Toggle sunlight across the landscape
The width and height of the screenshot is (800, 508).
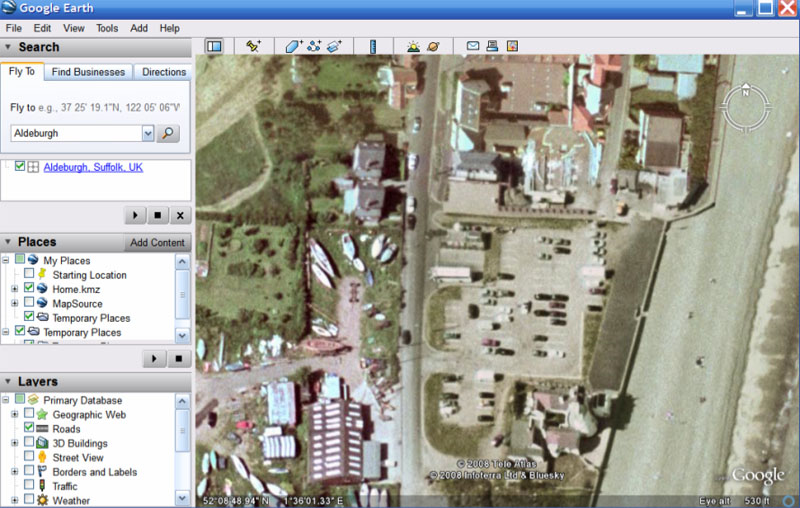coord(413,46)
